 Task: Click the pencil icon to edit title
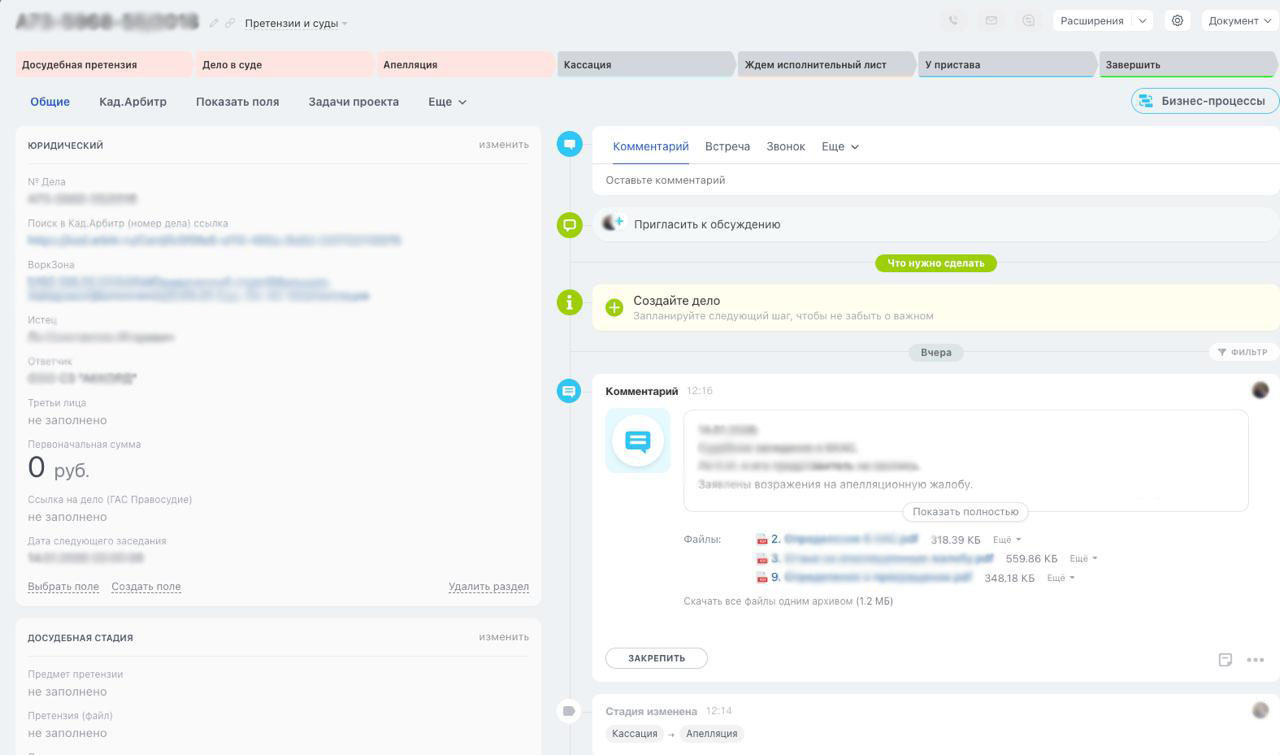(214, 23)
